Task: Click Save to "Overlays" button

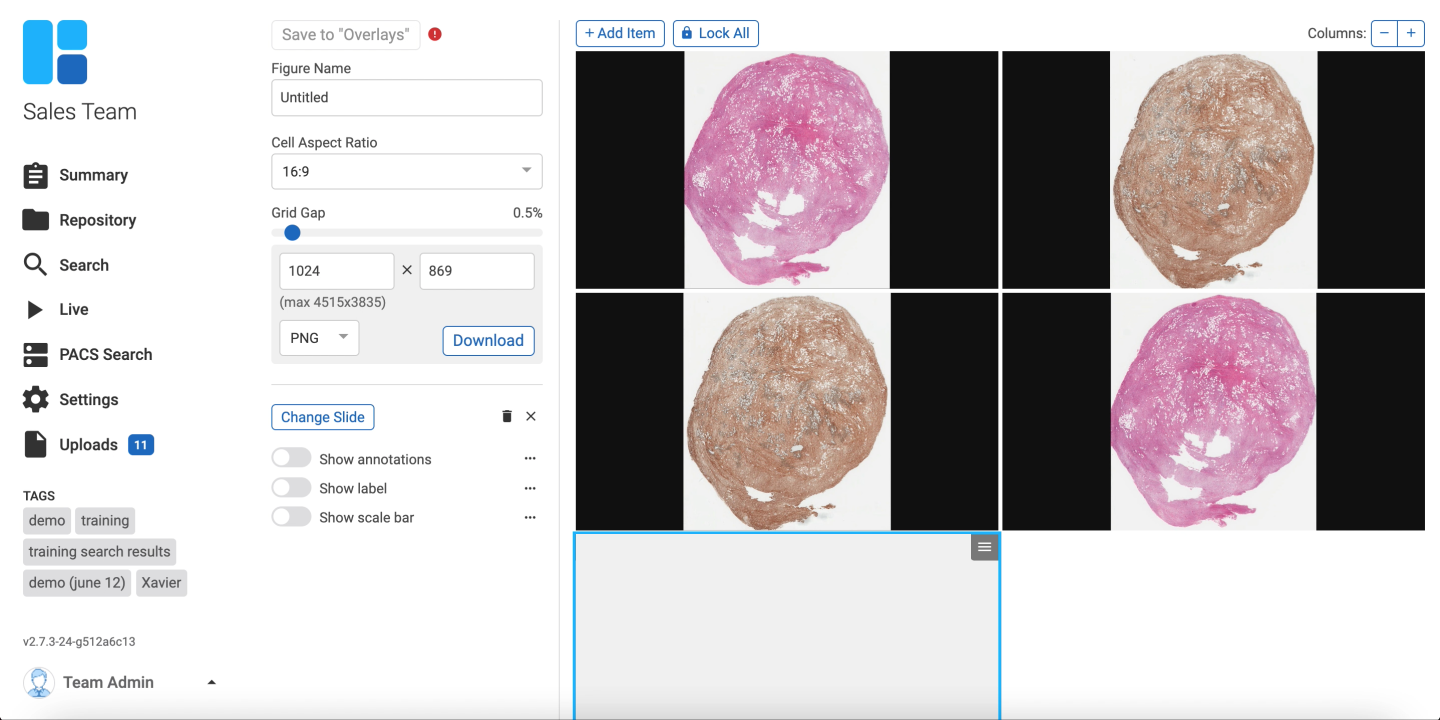Action: pyautogui.click(x=346, y=34)
